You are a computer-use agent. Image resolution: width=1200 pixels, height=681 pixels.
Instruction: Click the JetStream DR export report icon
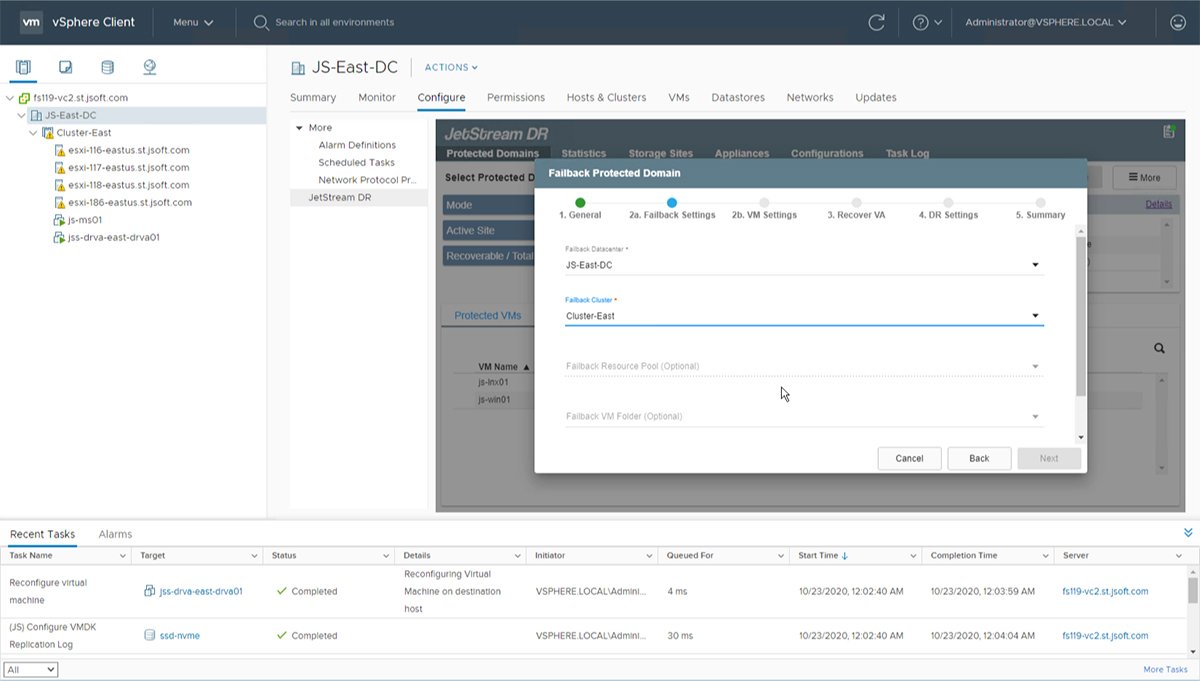click(1166, 131)
